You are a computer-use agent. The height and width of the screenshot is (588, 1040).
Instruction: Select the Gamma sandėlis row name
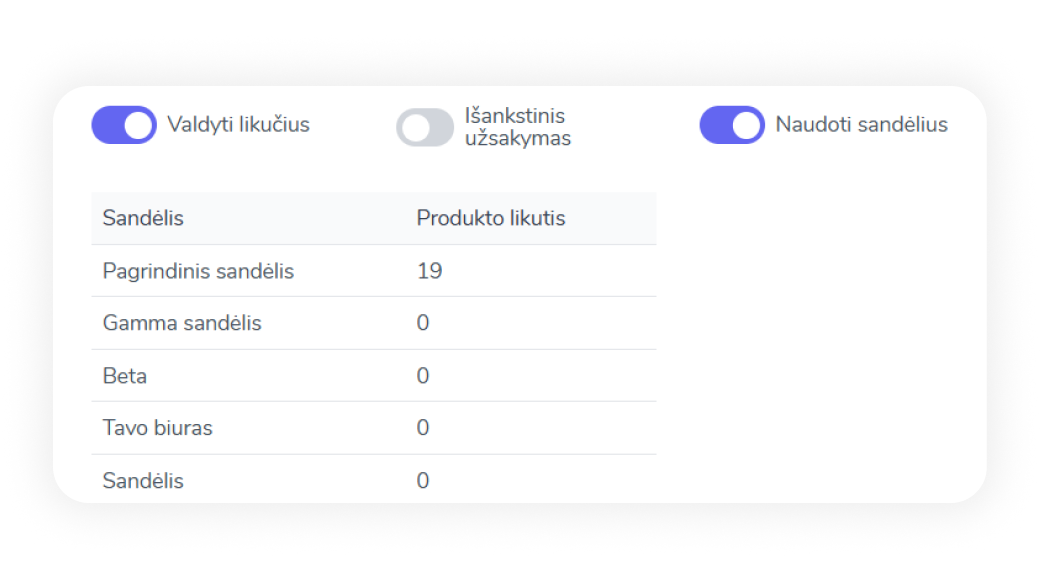point(182,323)
